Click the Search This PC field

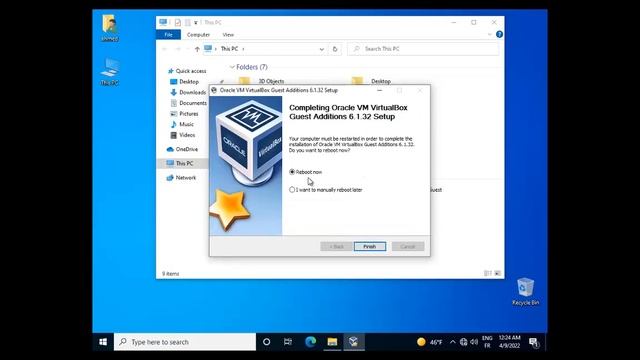[423, 49]
